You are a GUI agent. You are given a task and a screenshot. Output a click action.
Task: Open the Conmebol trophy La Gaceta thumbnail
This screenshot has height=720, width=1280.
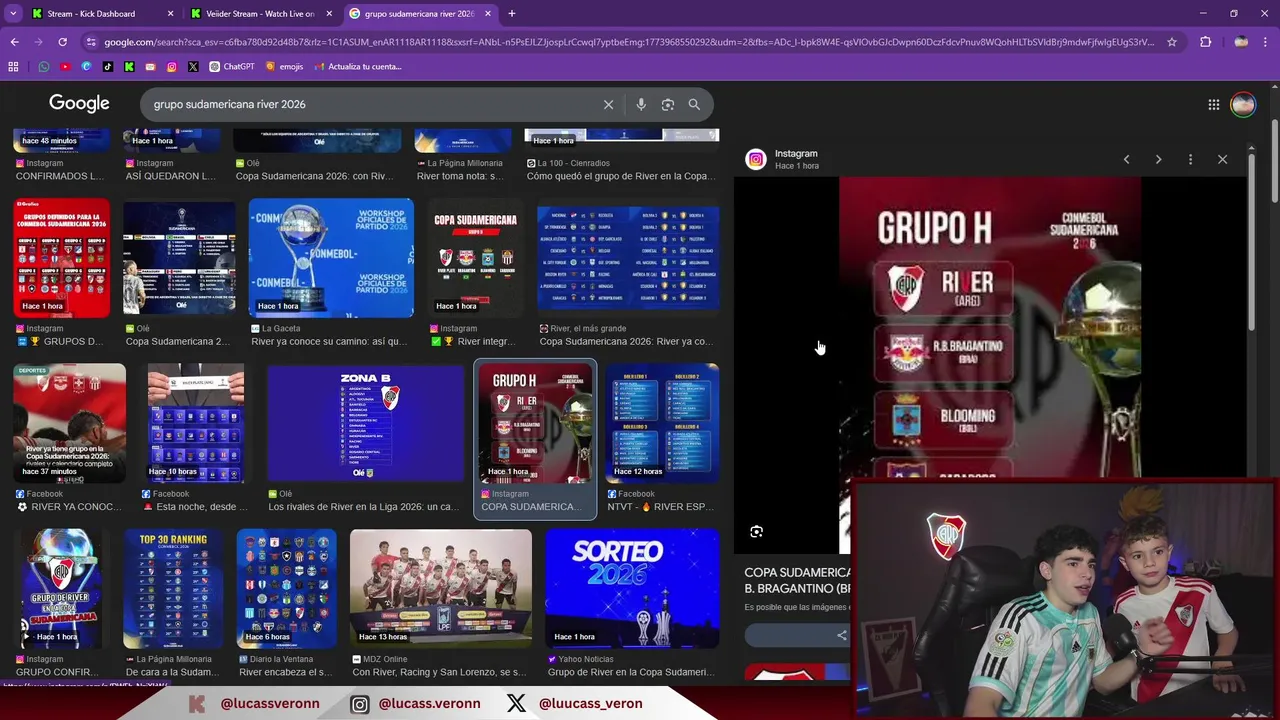[x=331, y=258]
